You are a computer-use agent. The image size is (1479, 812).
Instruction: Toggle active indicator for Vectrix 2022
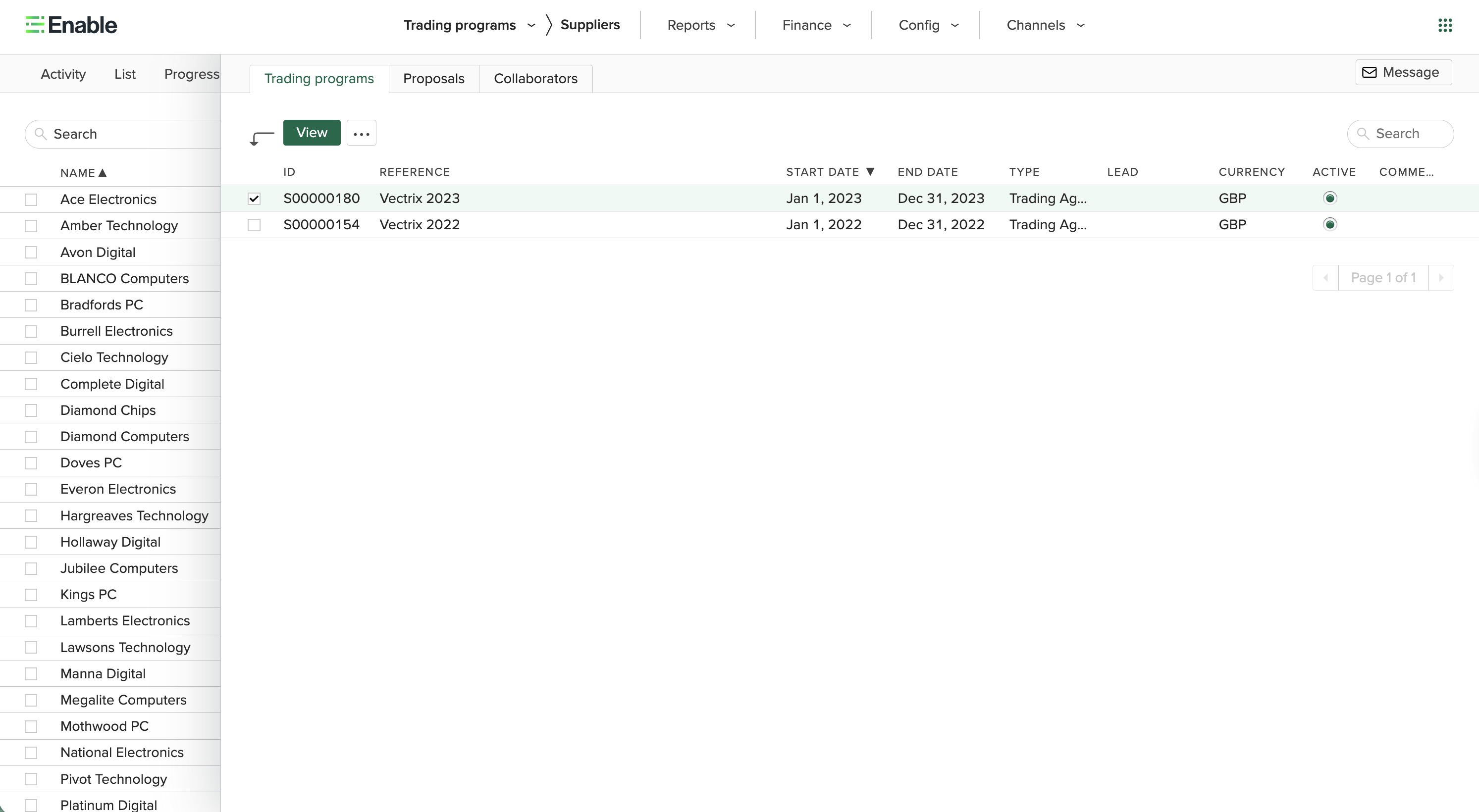tap(1330, 224)
